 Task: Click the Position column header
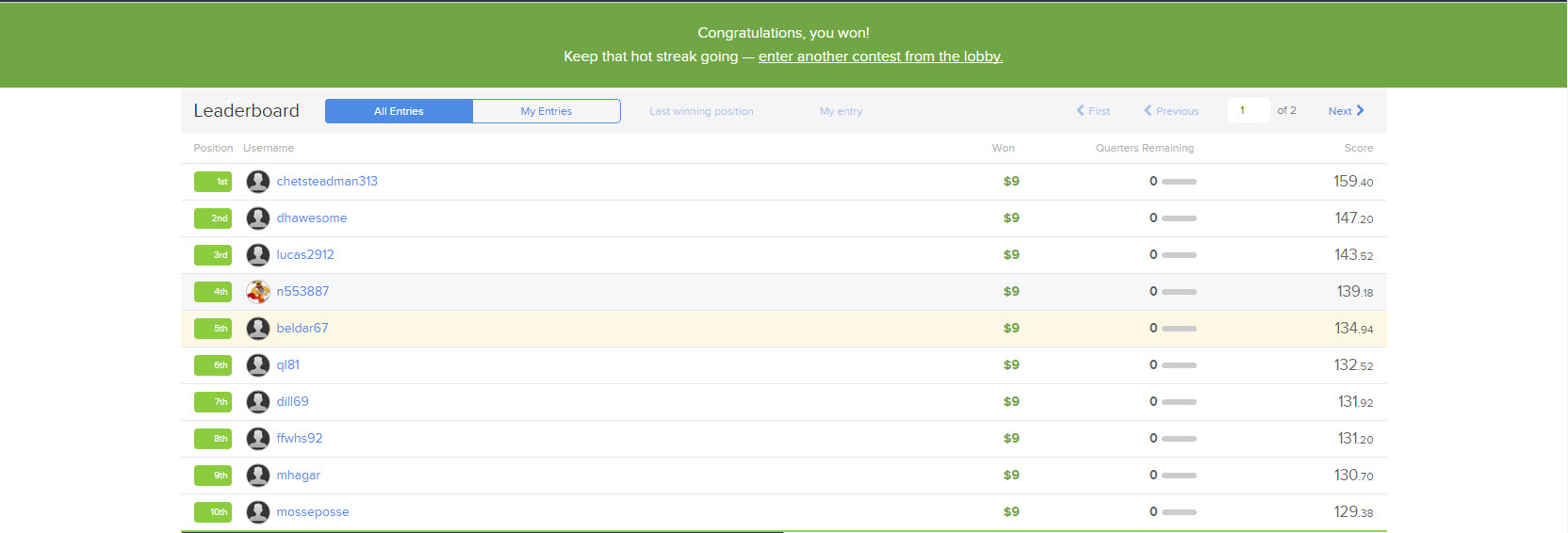(213, 148)
